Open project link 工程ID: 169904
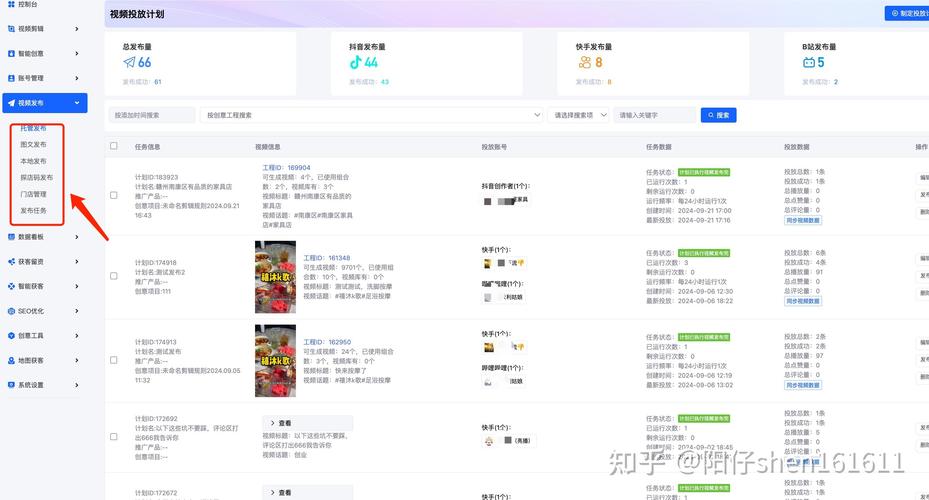The image size is (929, 500). (x=286, y=168)
